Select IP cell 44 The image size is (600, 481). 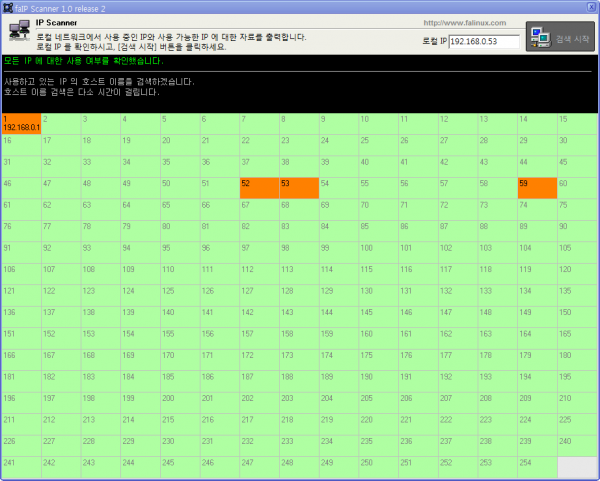tap(537, 166)
